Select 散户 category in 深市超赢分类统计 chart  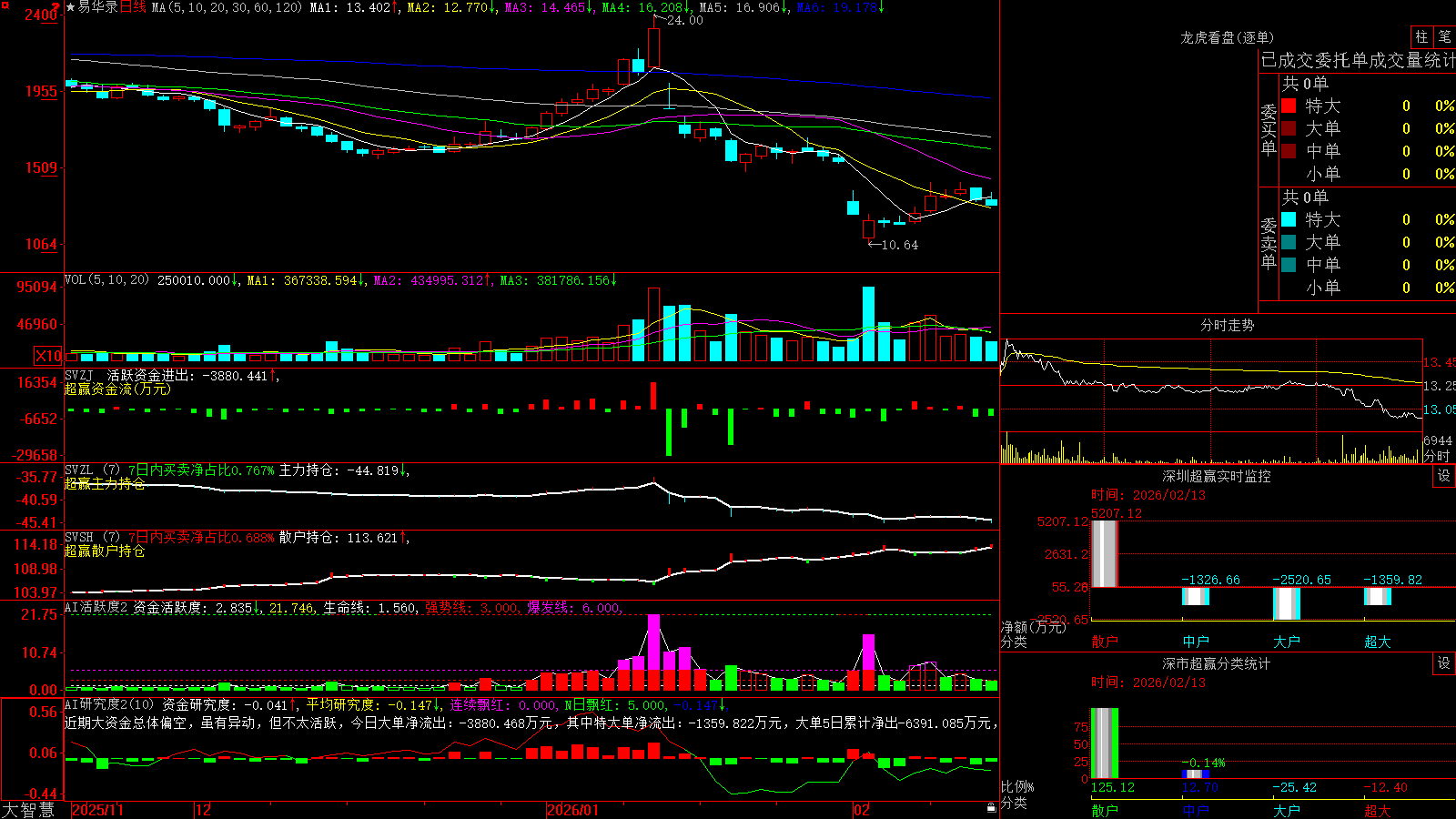(1105, 810)
